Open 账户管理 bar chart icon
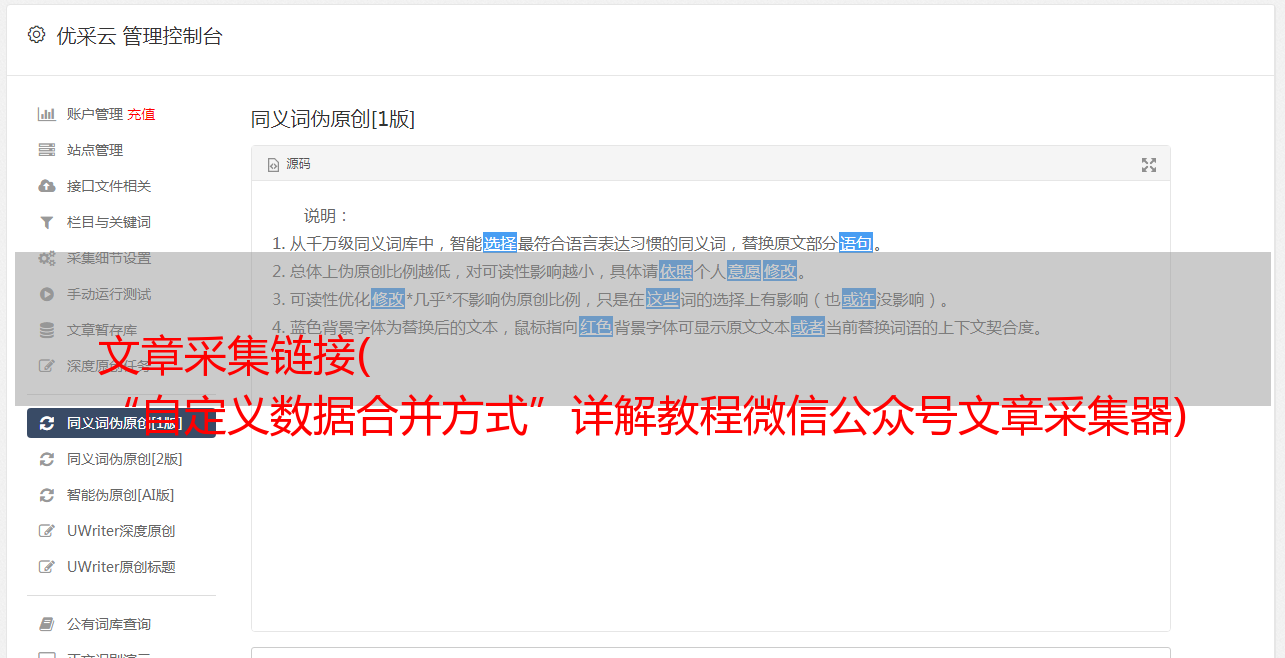This screenshot has height=658, width=1285. click(x=46, y=114)
